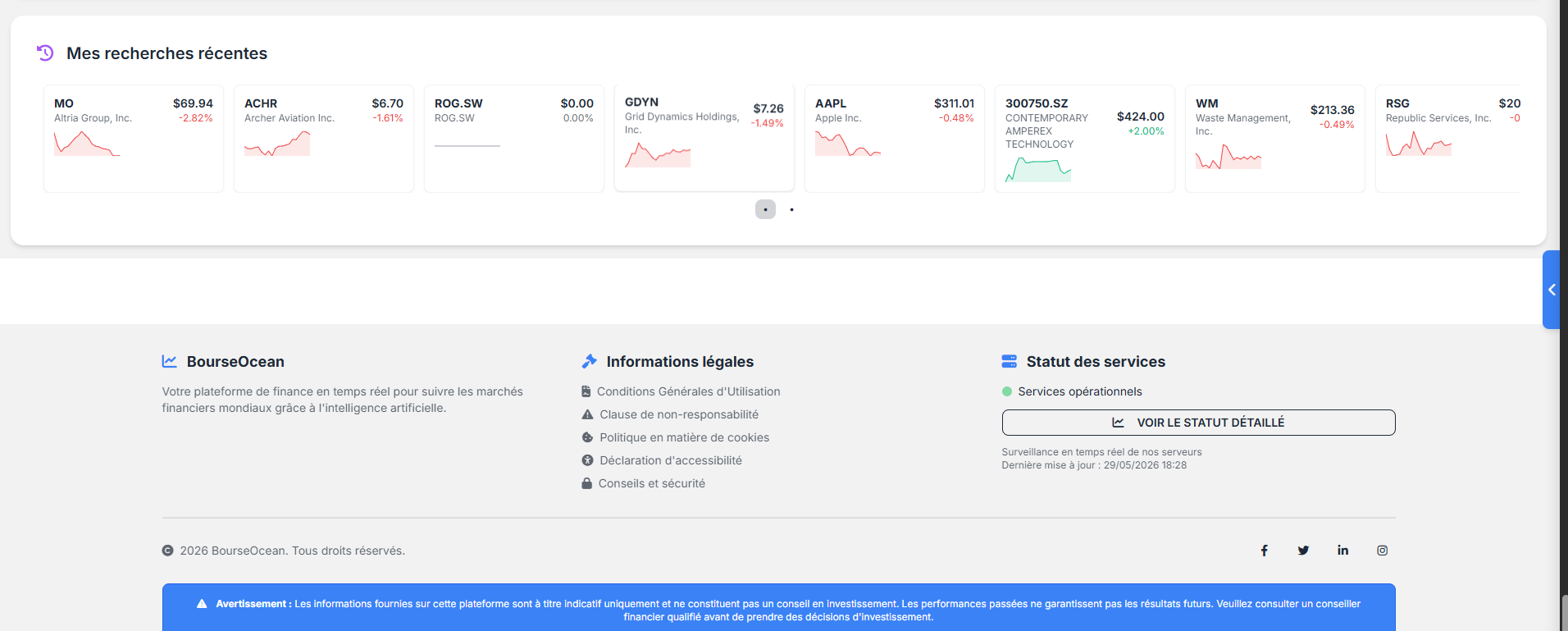The width and height of the screenshot is (1568, 631).
Task: Select the first carousel page dot
Action: click(765, 209)
